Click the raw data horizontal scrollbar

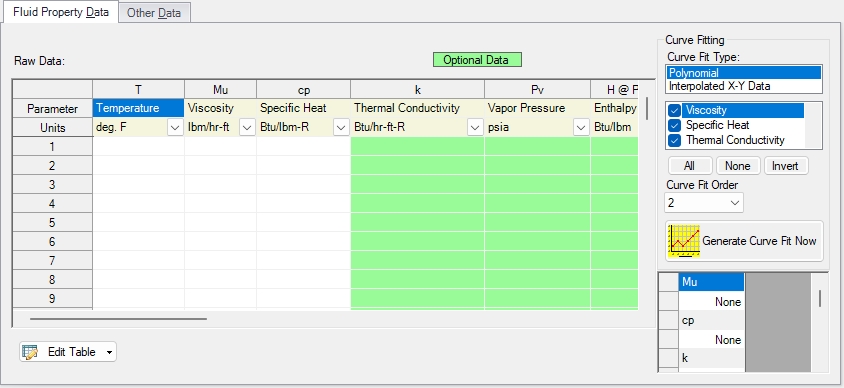click(x=118, y=319)
